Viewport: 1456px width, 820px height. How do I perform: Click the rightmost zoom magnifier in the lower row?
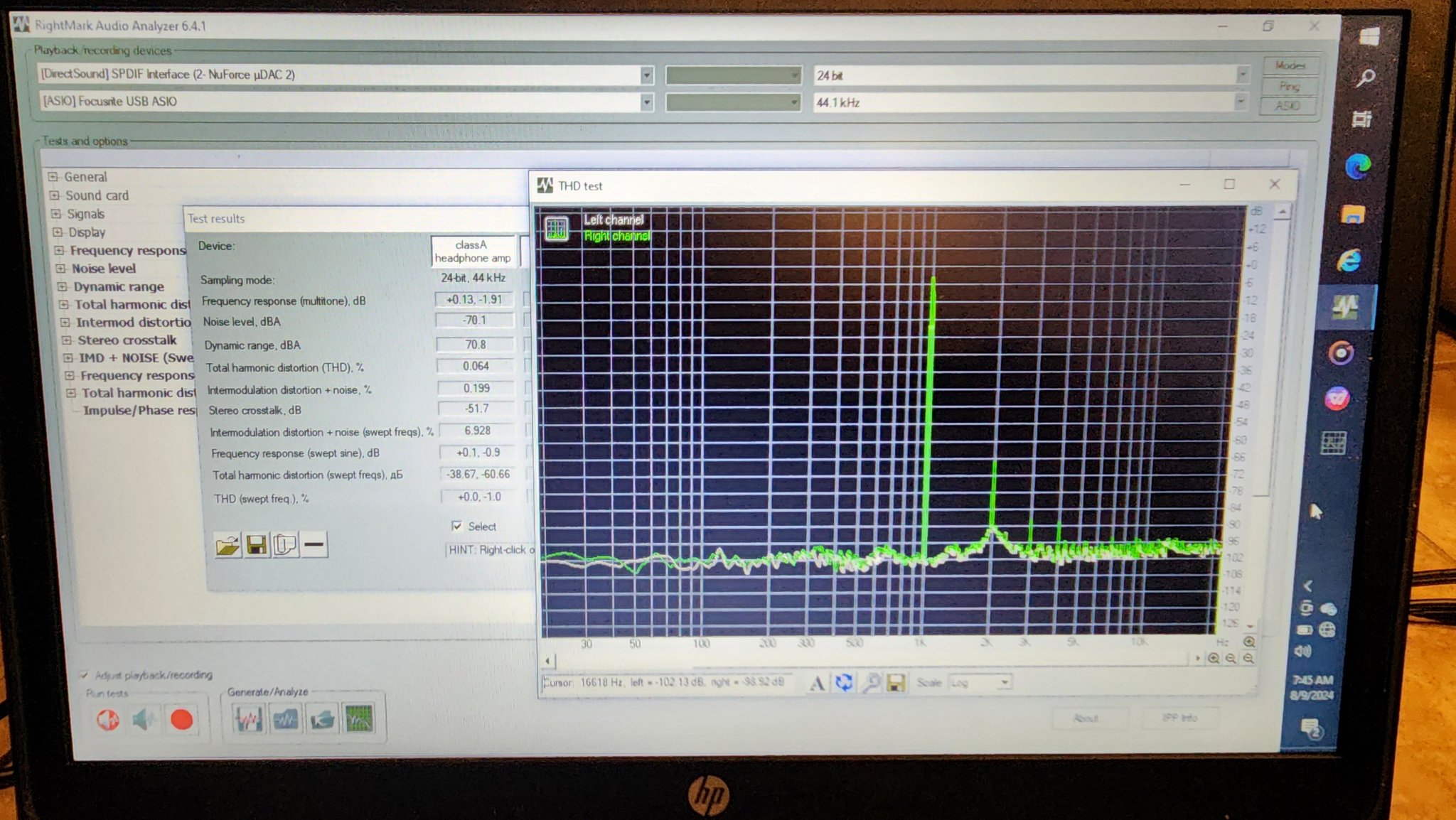(1248, 659)
